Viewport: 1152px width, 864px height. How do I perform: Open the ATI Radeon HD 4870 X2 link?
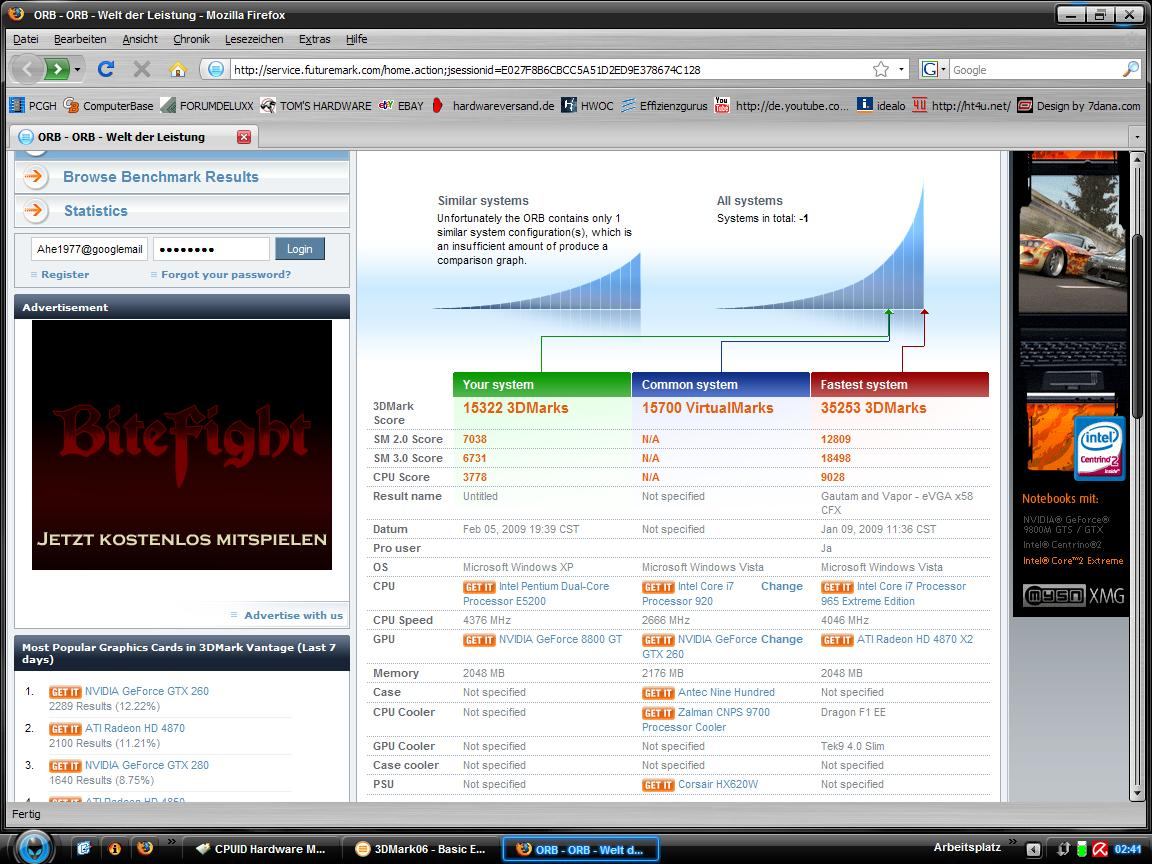(915, 639)
